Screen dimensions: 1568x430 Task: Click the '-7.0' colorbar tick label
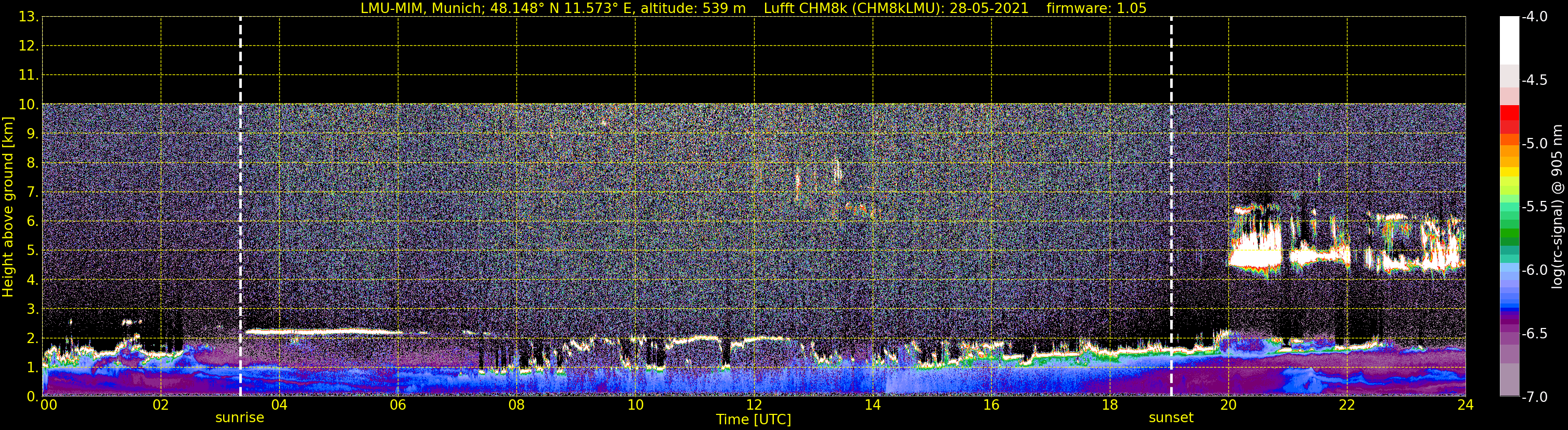point(1535,397)
